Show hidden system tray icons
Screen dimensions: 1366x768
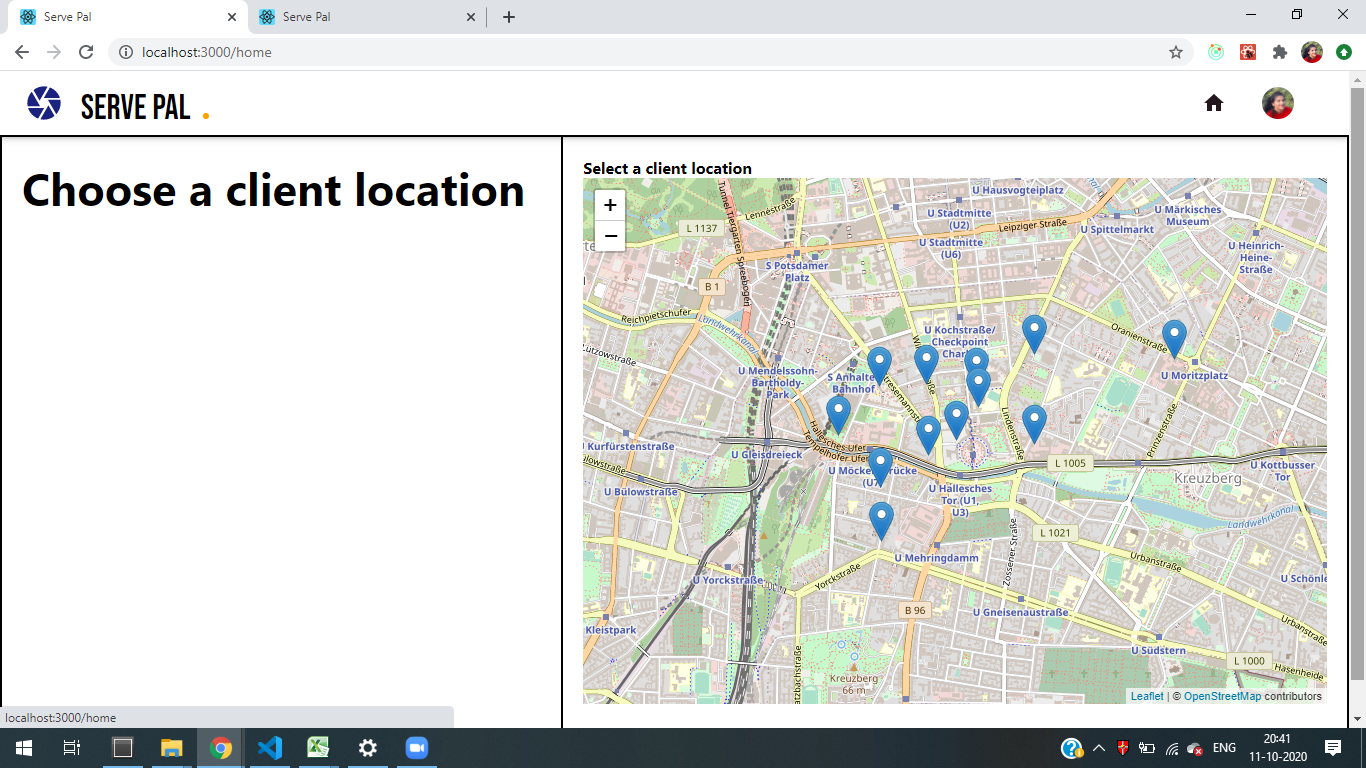tap(1098, 748)
